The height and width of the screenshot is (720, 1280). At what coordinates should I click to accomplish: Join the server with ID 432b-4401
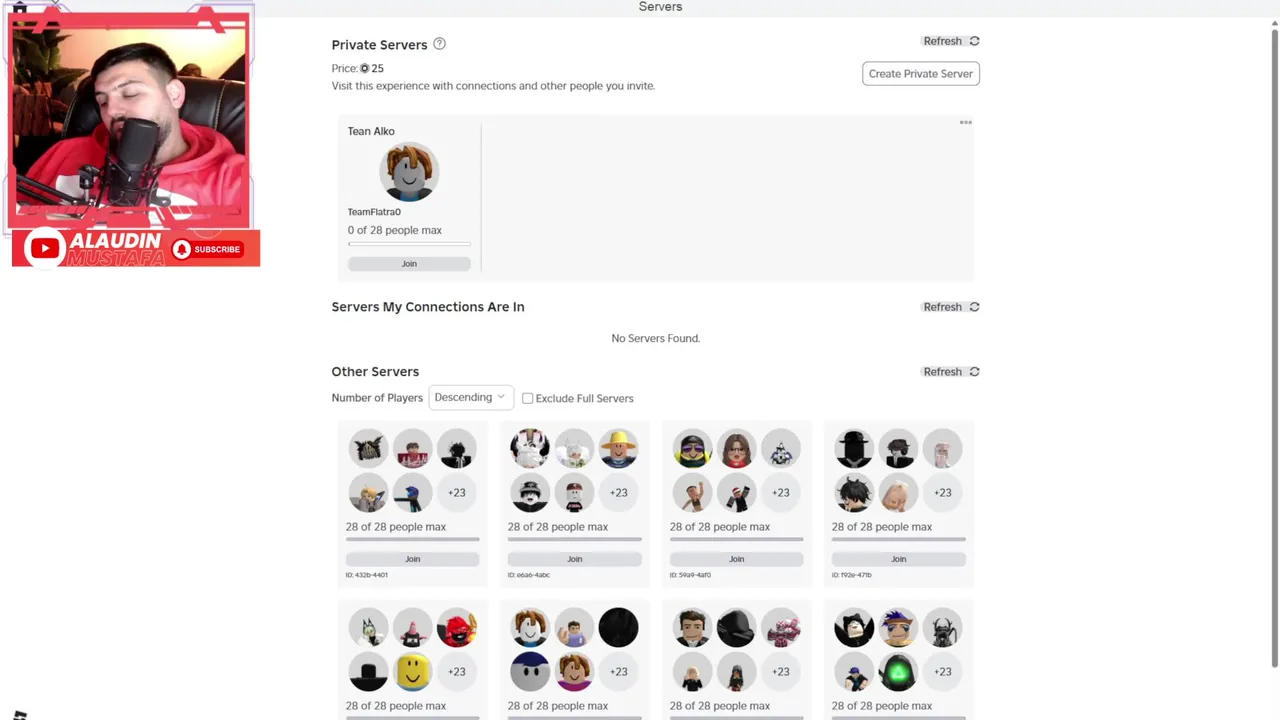412,559
